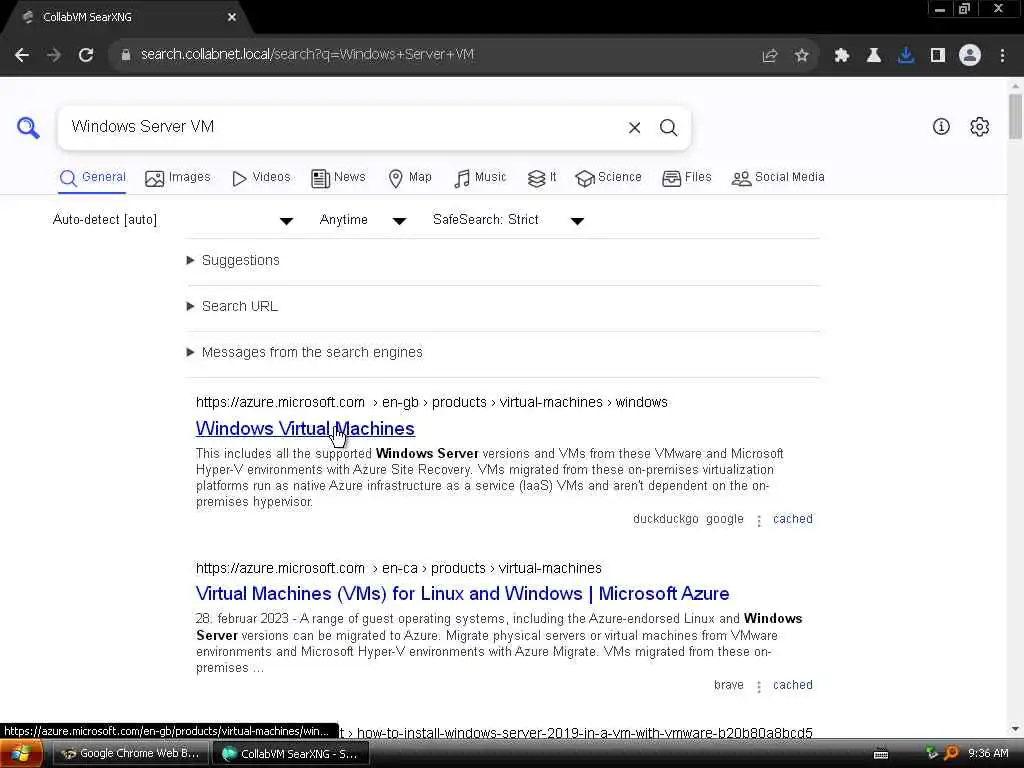The width and height of the screenshot is (1024, 768).
Task: Click the duckduckgo engine label
Action: coord(665,519)
